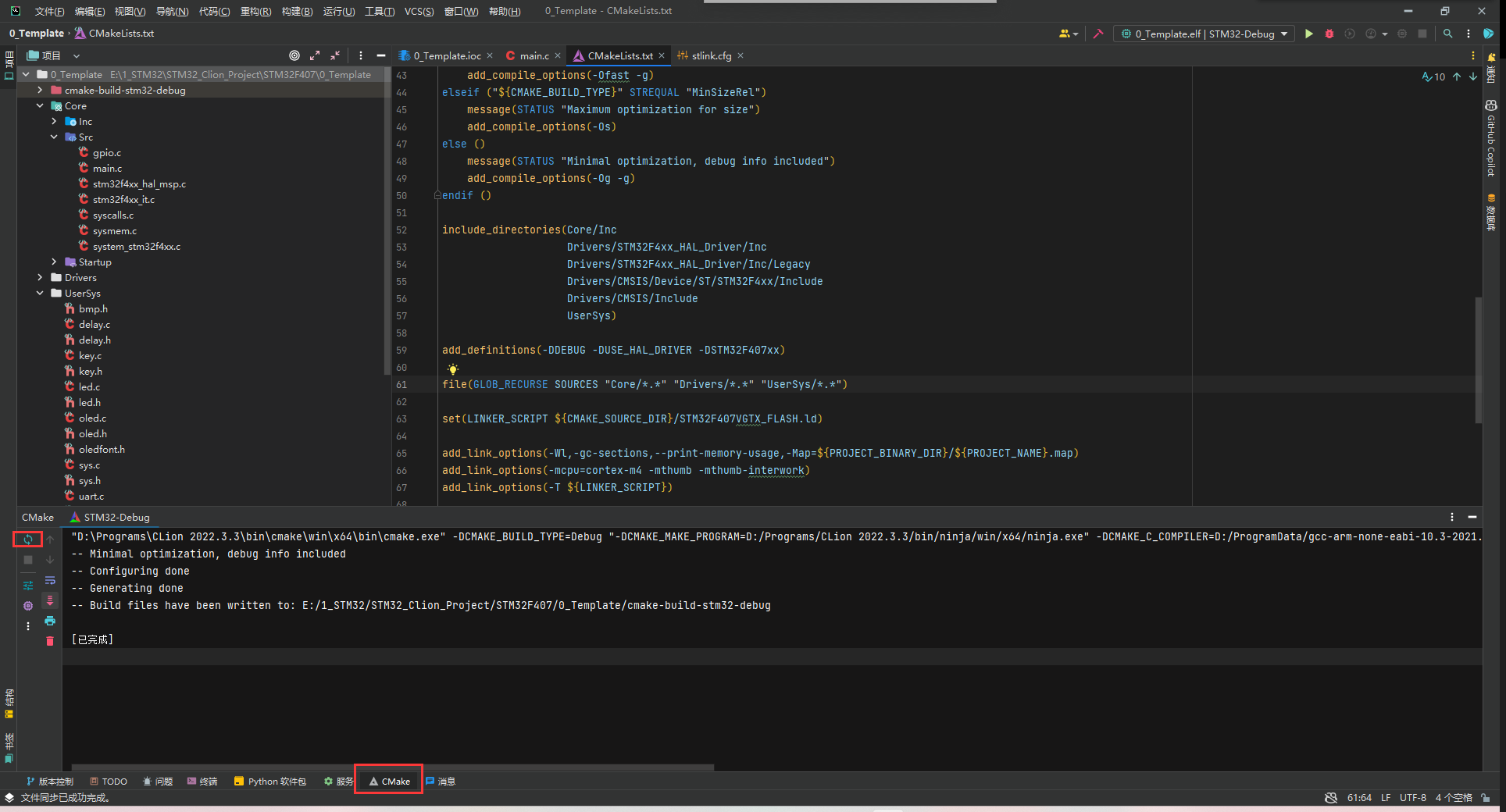Screen dimensions: 1506x812
Task: Select delay.c in the project tree
Action: pyautogui.click(x=93, y=324)
